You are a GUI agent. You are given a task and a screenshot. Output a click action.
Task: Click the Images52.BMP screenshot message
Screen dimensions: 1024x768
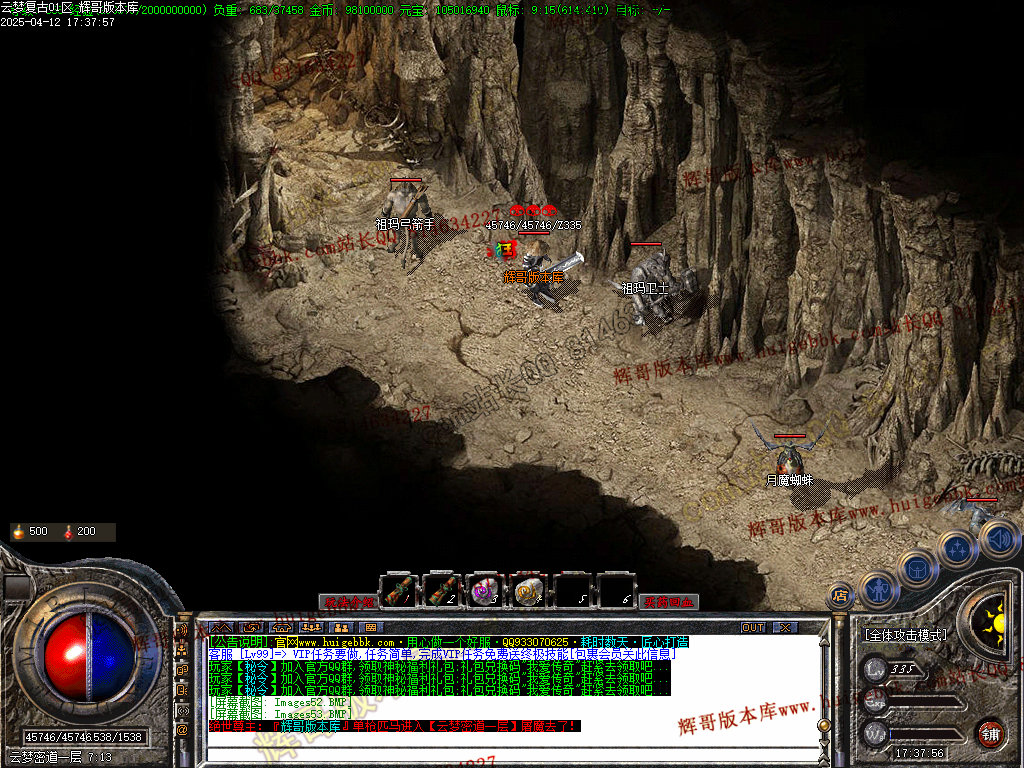(281, 703)
